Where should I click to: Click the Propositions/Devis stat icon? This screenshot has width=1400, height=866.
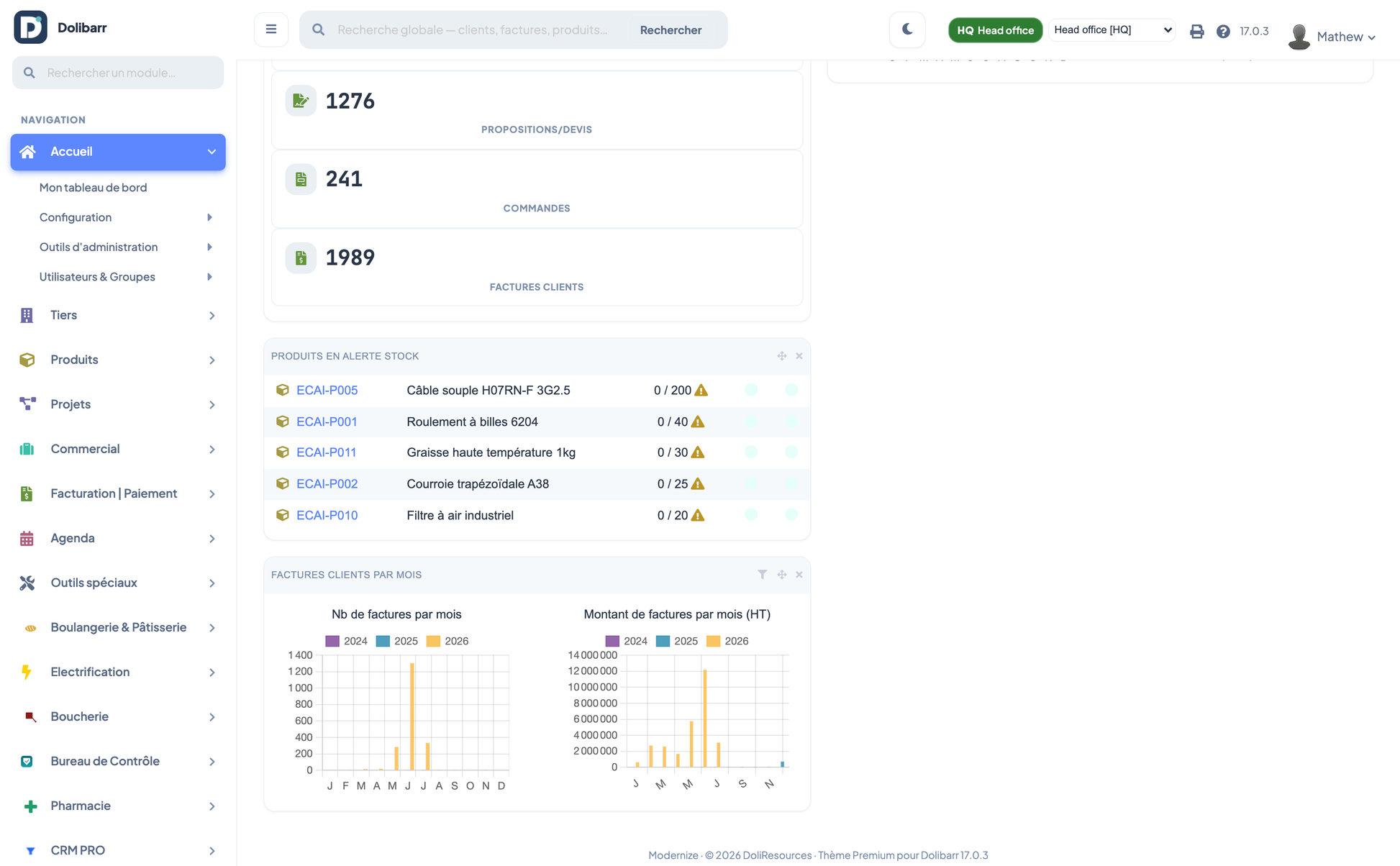pos(301,101)
